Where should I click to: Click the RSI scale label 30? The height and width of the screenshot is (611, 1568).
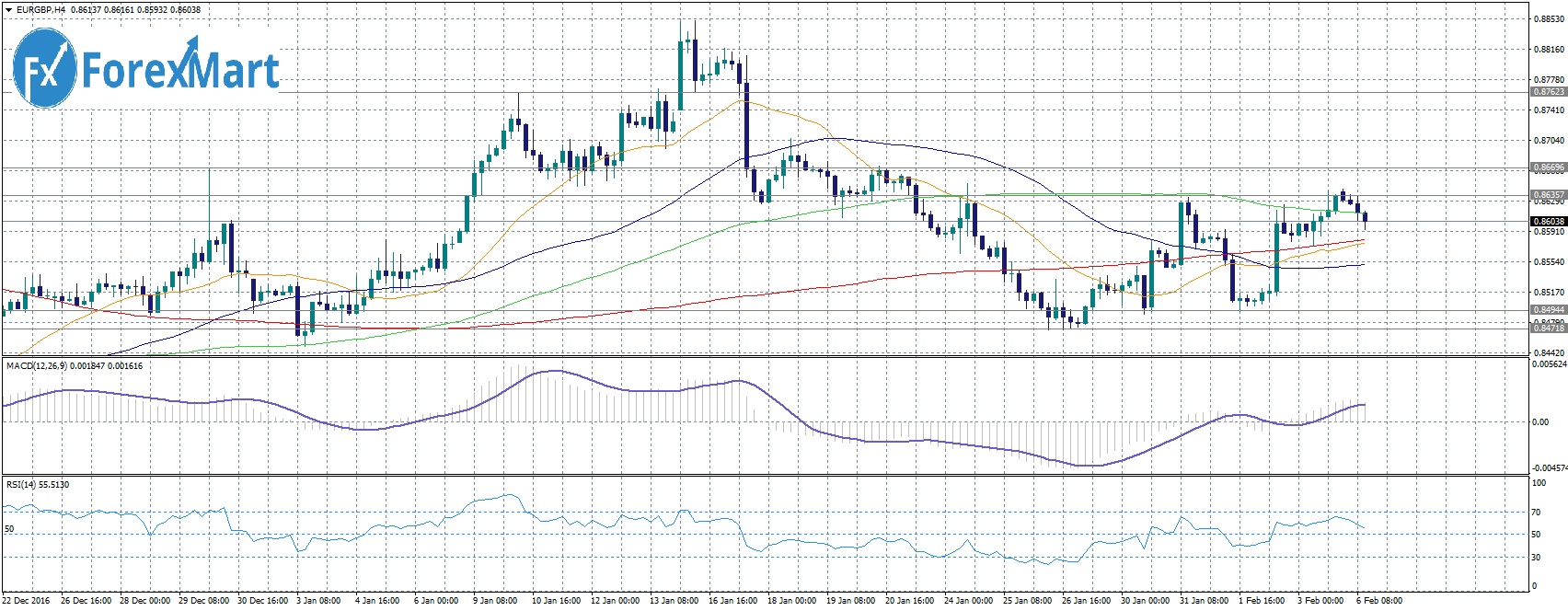click(x=1538, y=558)
